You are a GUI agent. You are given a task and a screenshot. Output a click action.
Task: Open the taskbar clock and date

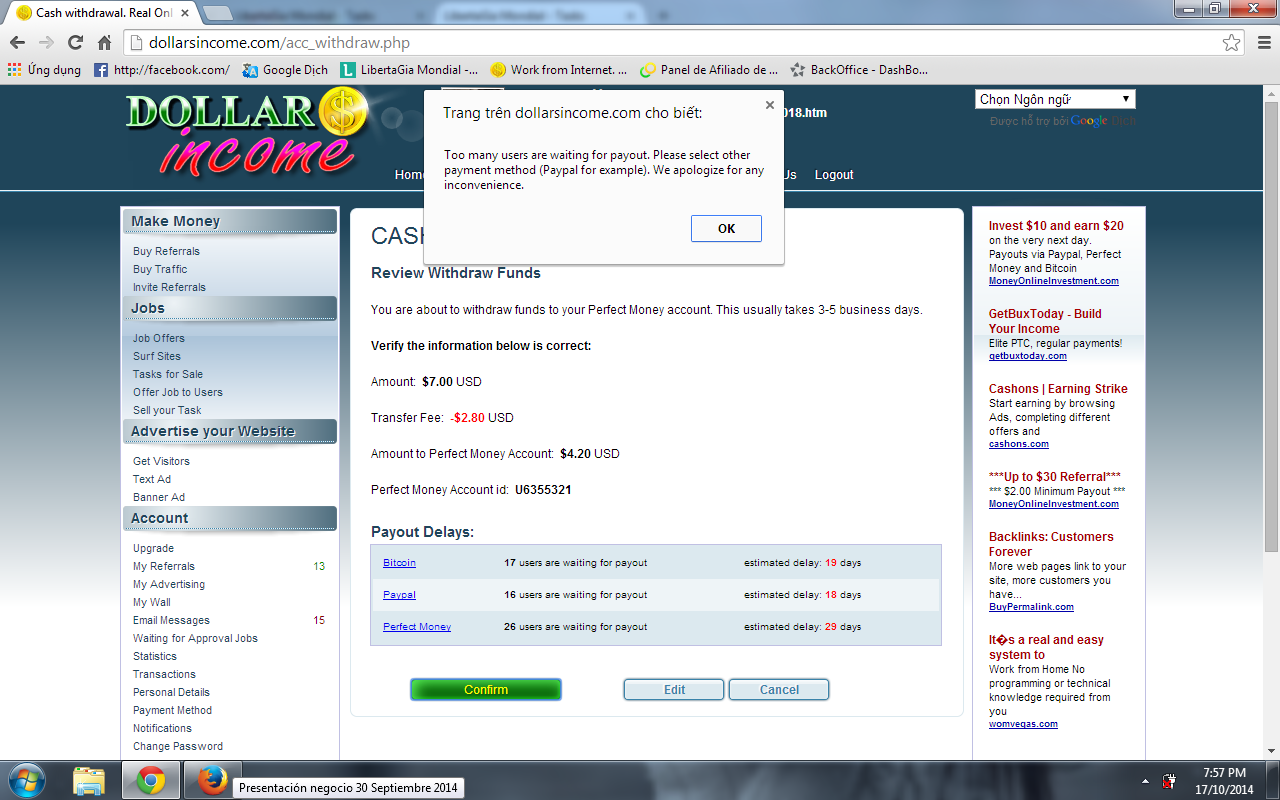pos(1224,780)
